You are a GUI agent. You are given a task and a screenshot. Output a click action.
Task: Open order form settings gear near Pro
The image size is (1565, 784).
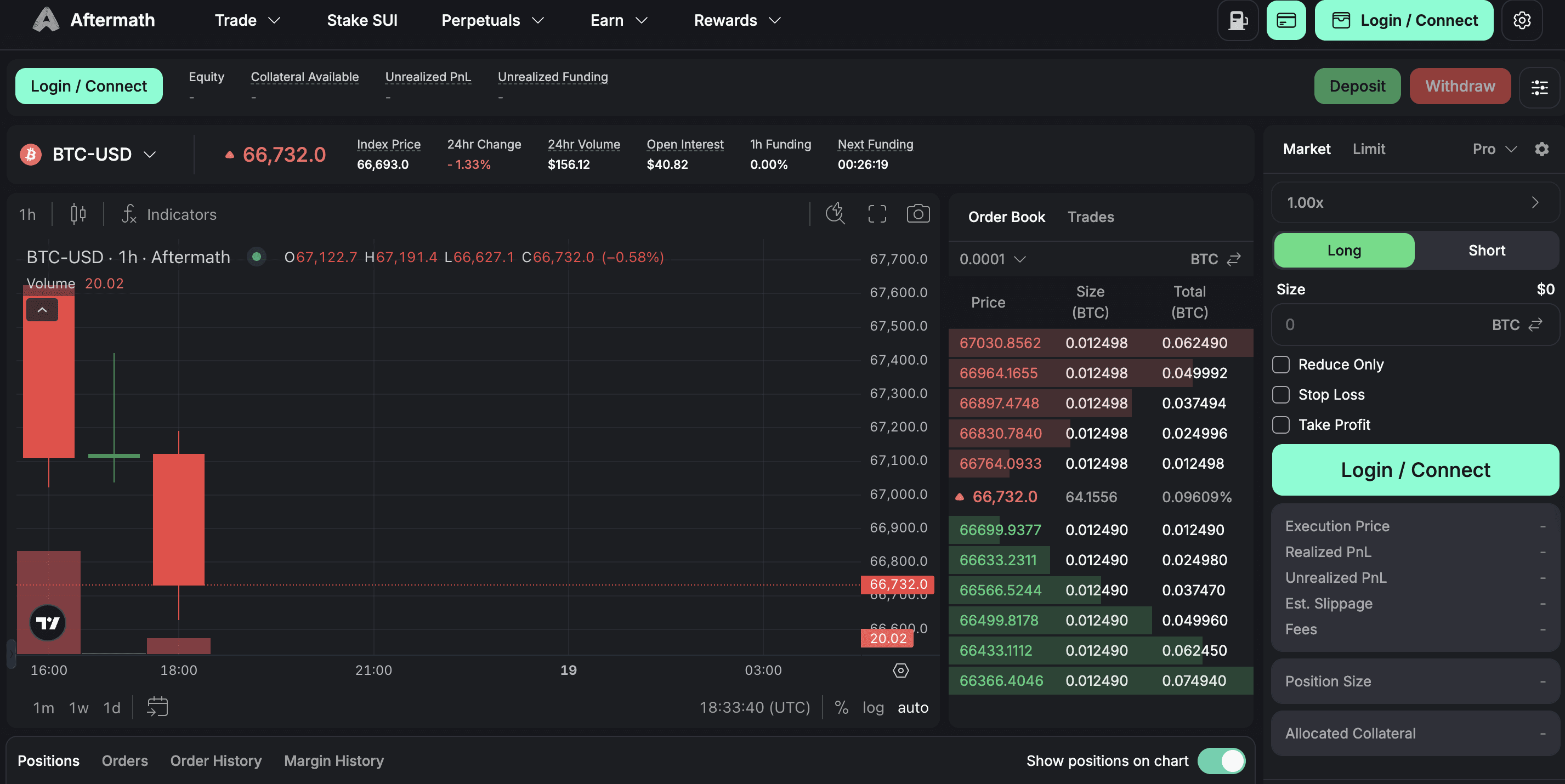pyautogui.click(x=1541, y=149)
